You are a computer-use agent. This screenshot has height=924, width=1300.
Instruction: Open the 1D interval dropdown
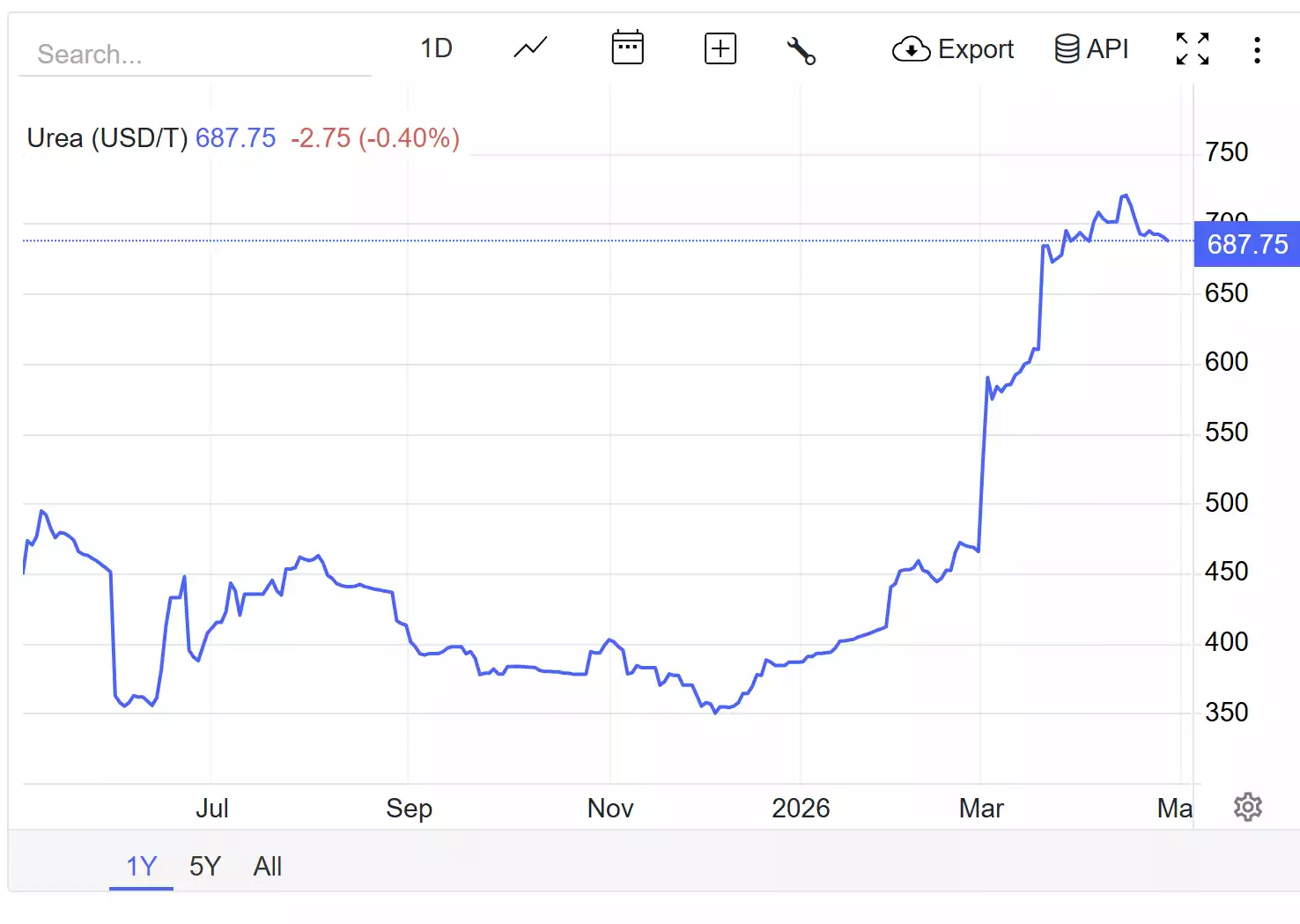[438, 49]
